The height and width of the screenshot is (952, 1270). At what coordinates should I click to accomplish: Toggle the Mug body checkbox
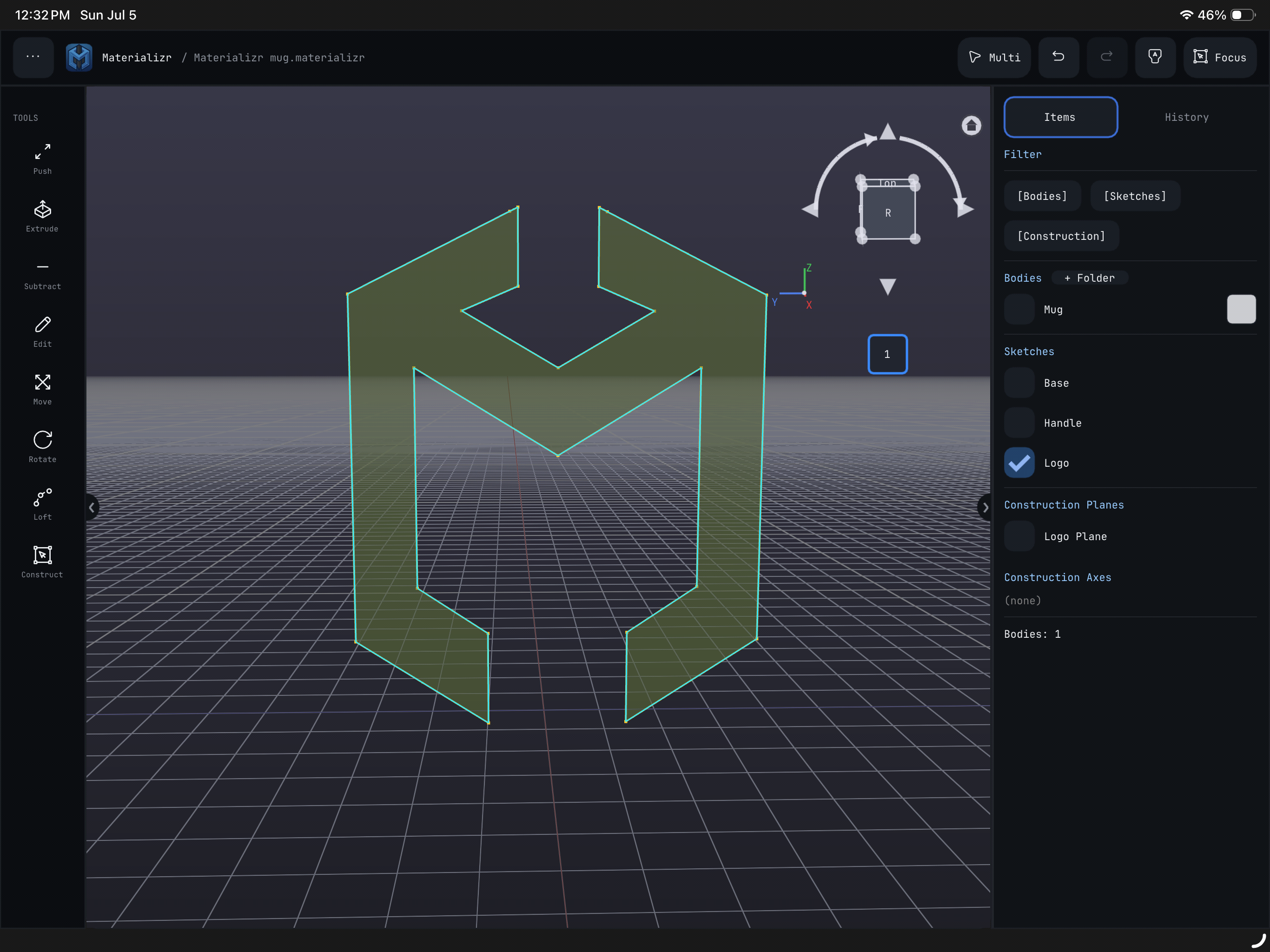pyautogui.click(x=1019, y=310)
